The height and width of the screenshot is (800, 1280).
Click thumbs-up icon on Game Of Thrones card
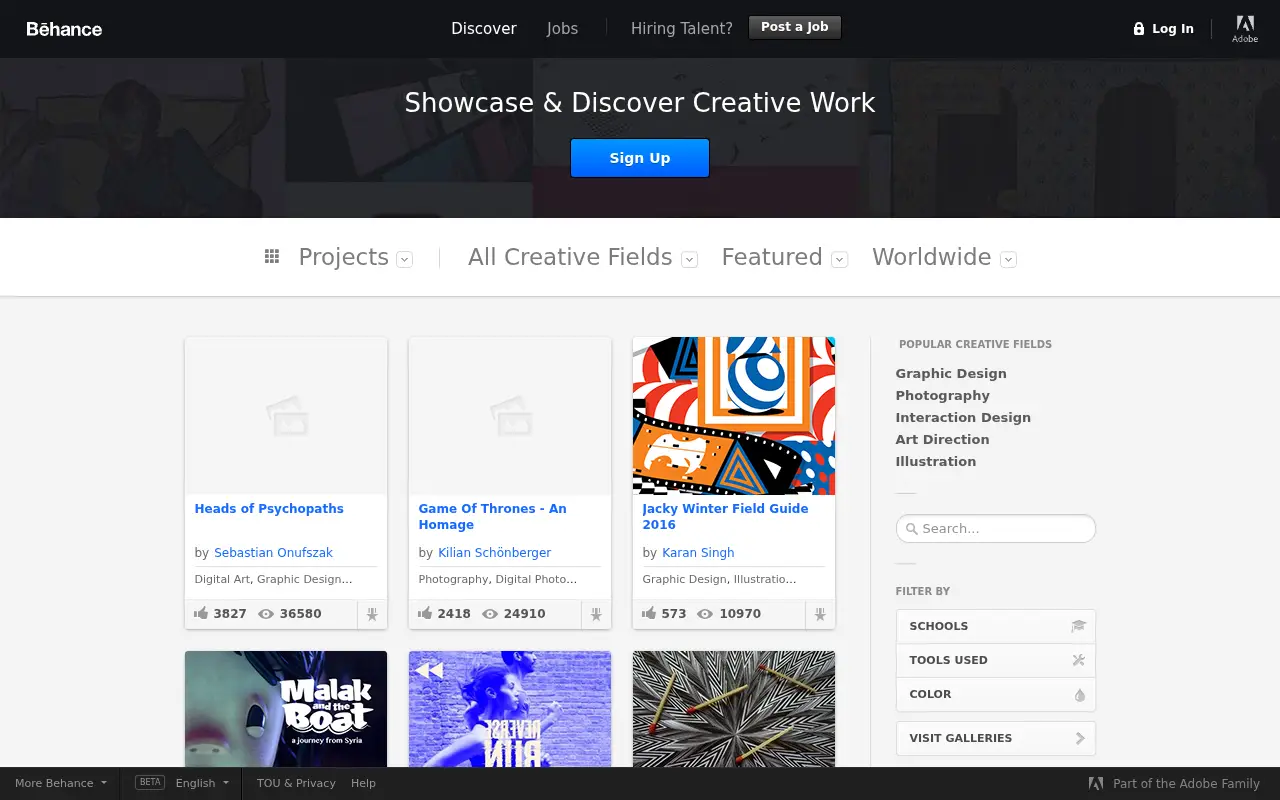(425, 613)
